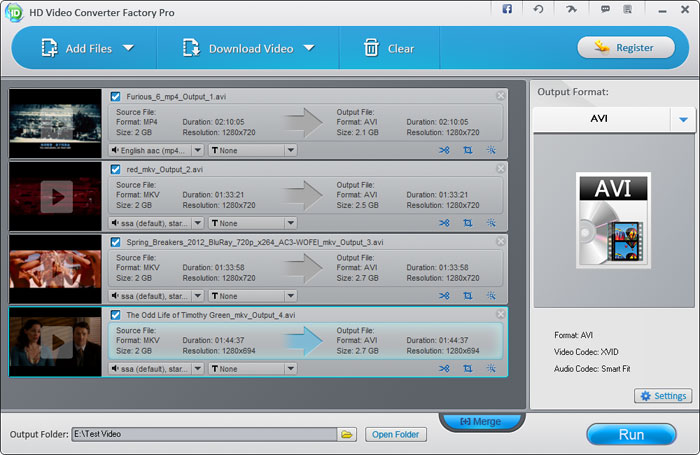This screenshot has width=700, height=455.
Task: Open effects for red_mkv video
Action: 491,223
